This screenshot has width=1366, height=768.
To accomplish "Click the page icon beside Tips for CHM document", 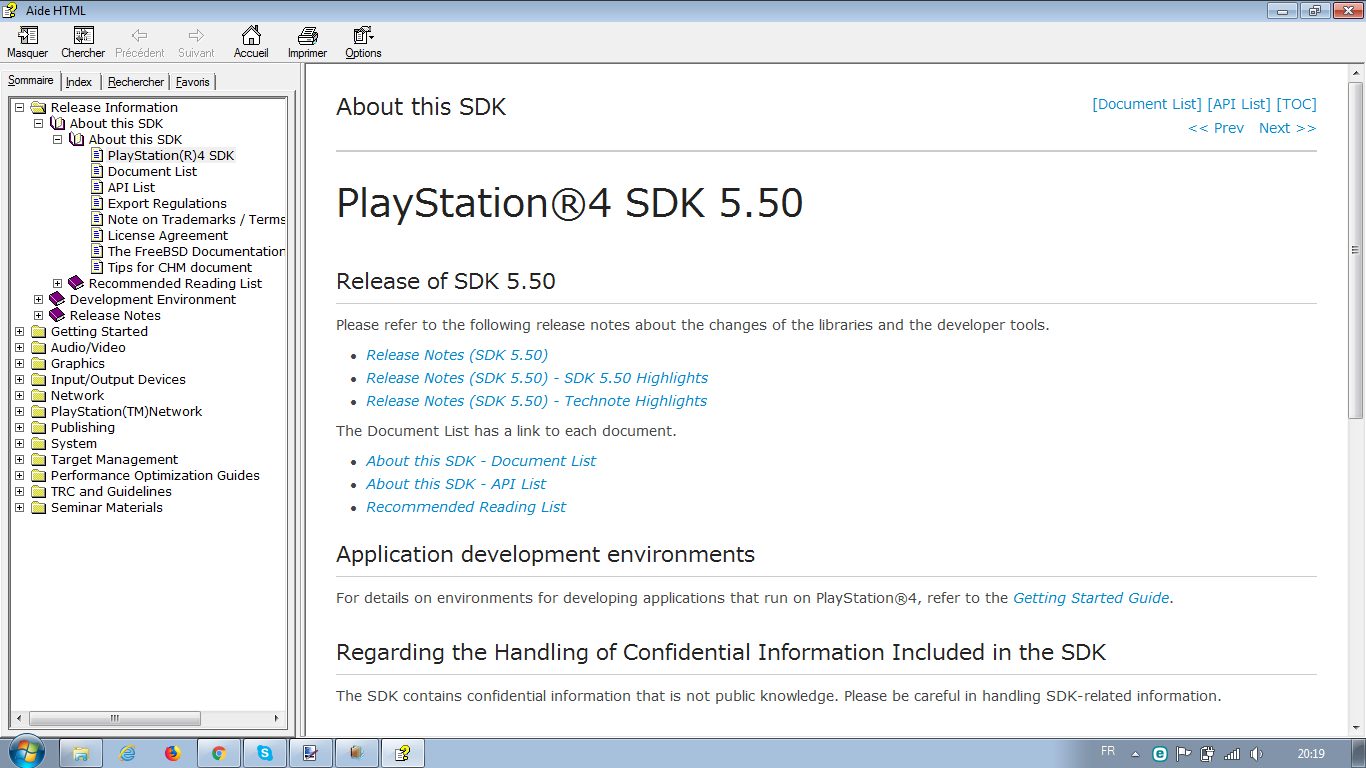I will pyautogui.click(x=97, y=267).
